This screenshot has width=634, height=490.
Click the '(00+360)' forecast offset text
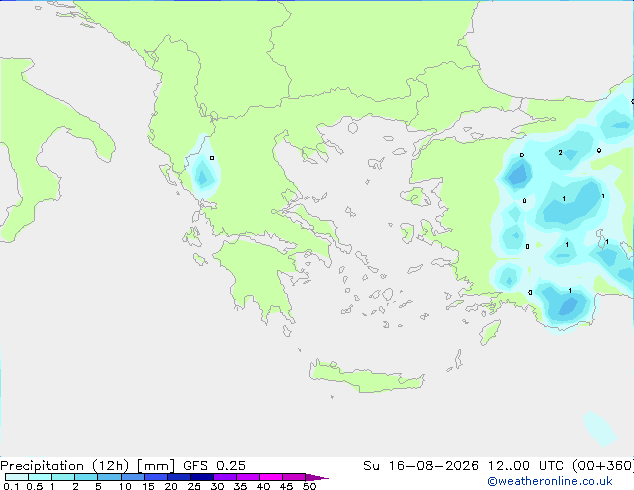603,466
